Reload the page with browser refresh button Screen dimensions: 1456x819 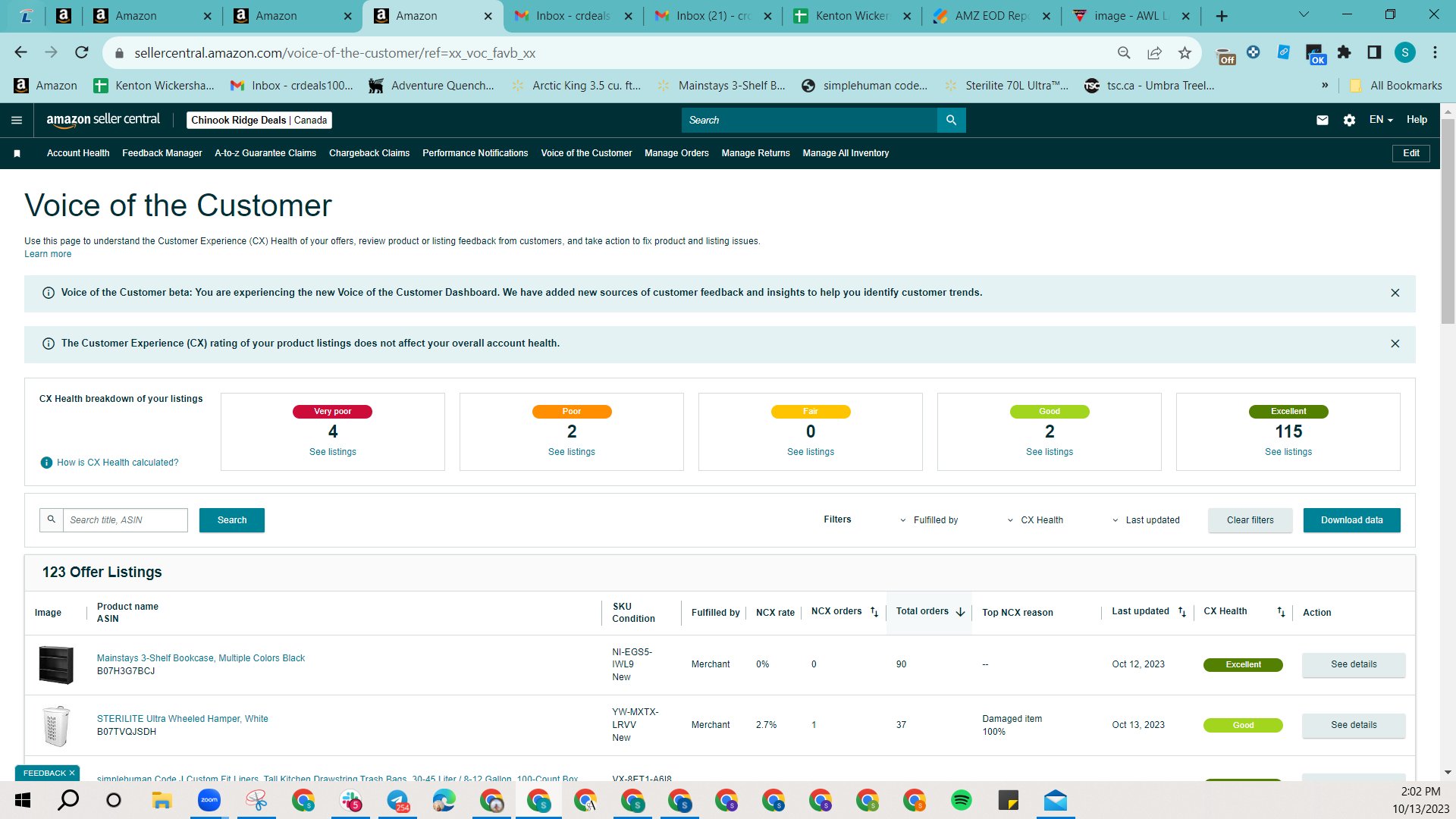[82, 52]
